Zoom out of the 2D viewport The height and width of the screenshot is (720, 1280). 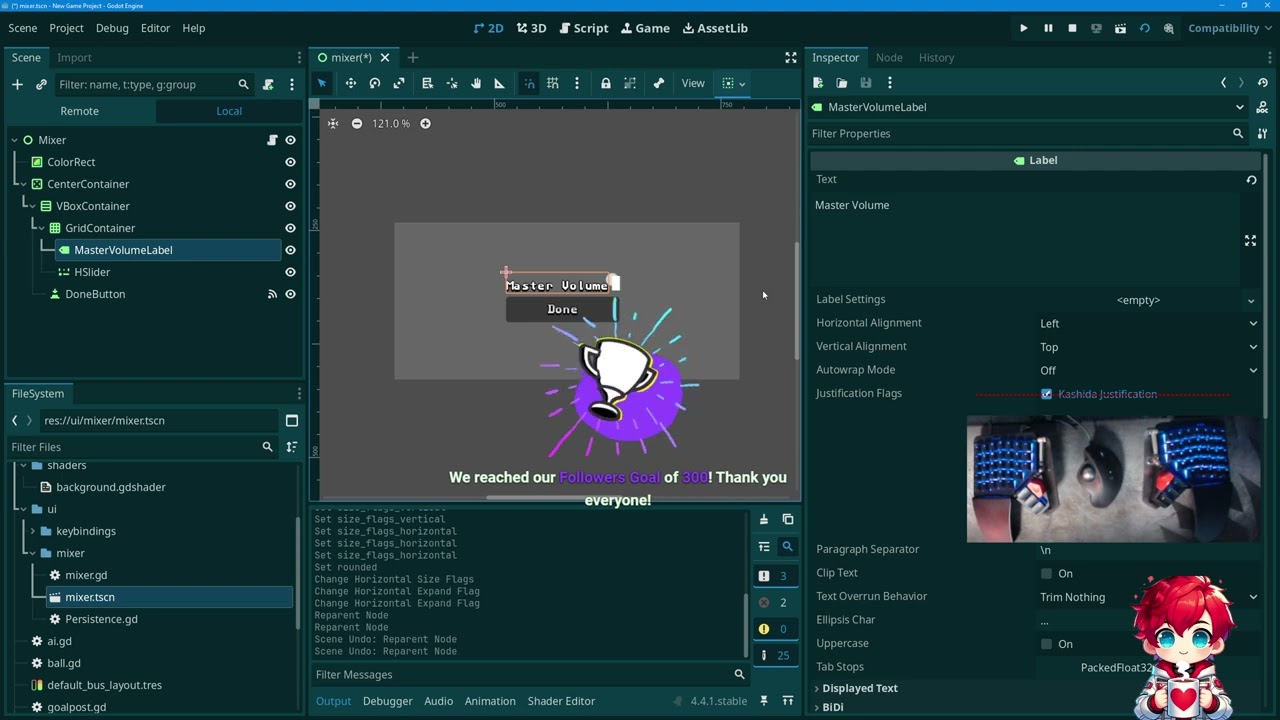pyautogui.click(x=357, y=123)
